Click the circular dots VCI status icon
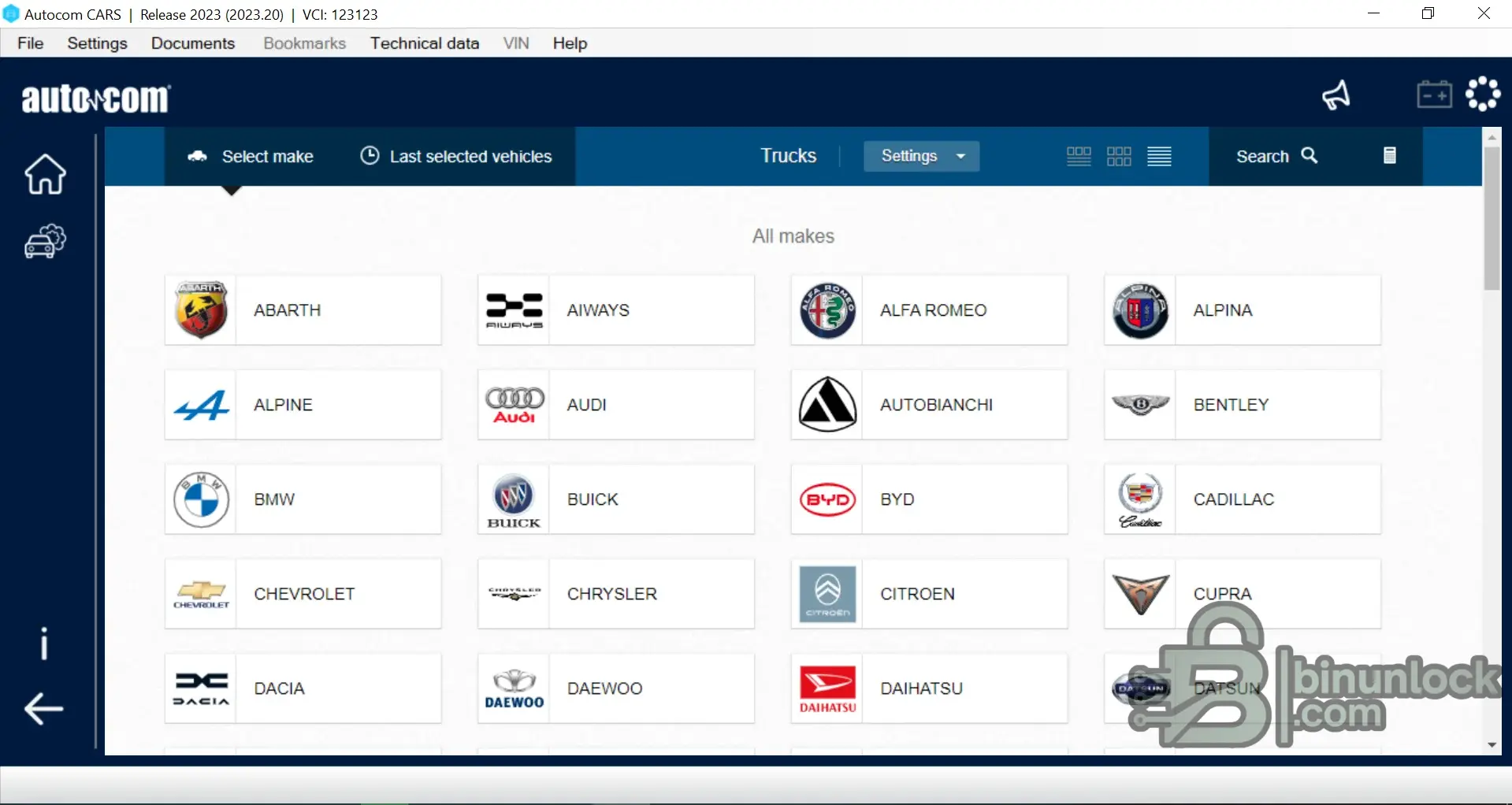The image size is (1512, 805). [x=1483, y=94]
